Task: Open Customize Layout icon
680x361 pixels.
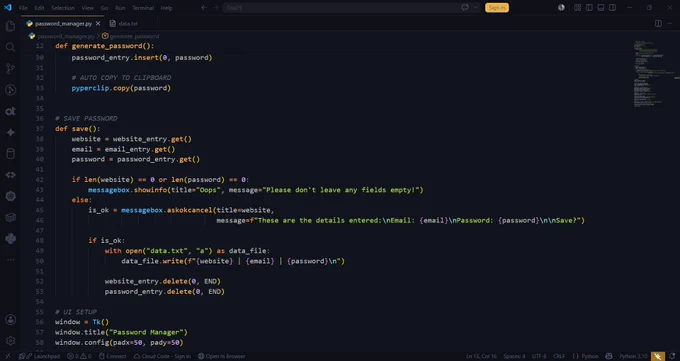Action: coord(578,7)
